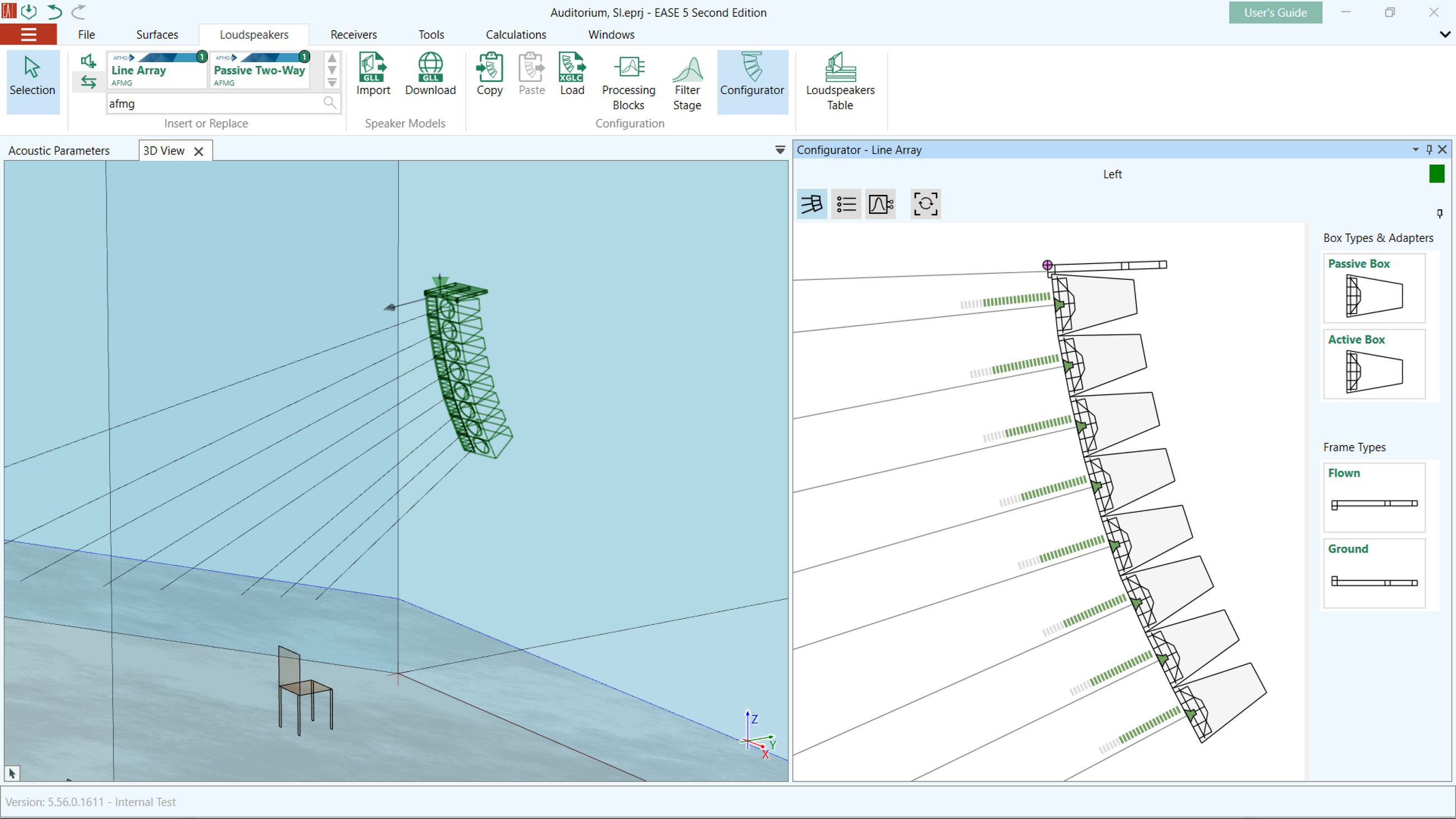Click the afmg speaker search field
The image size is (1456, 819).
pos(215,104)
